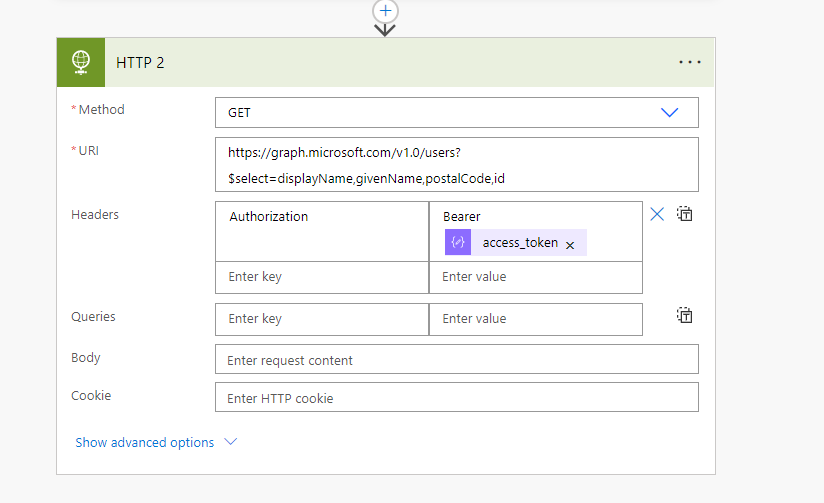
Task: Open the HTTP 2 ellipsis menu
Action: [x=689, y=62]
